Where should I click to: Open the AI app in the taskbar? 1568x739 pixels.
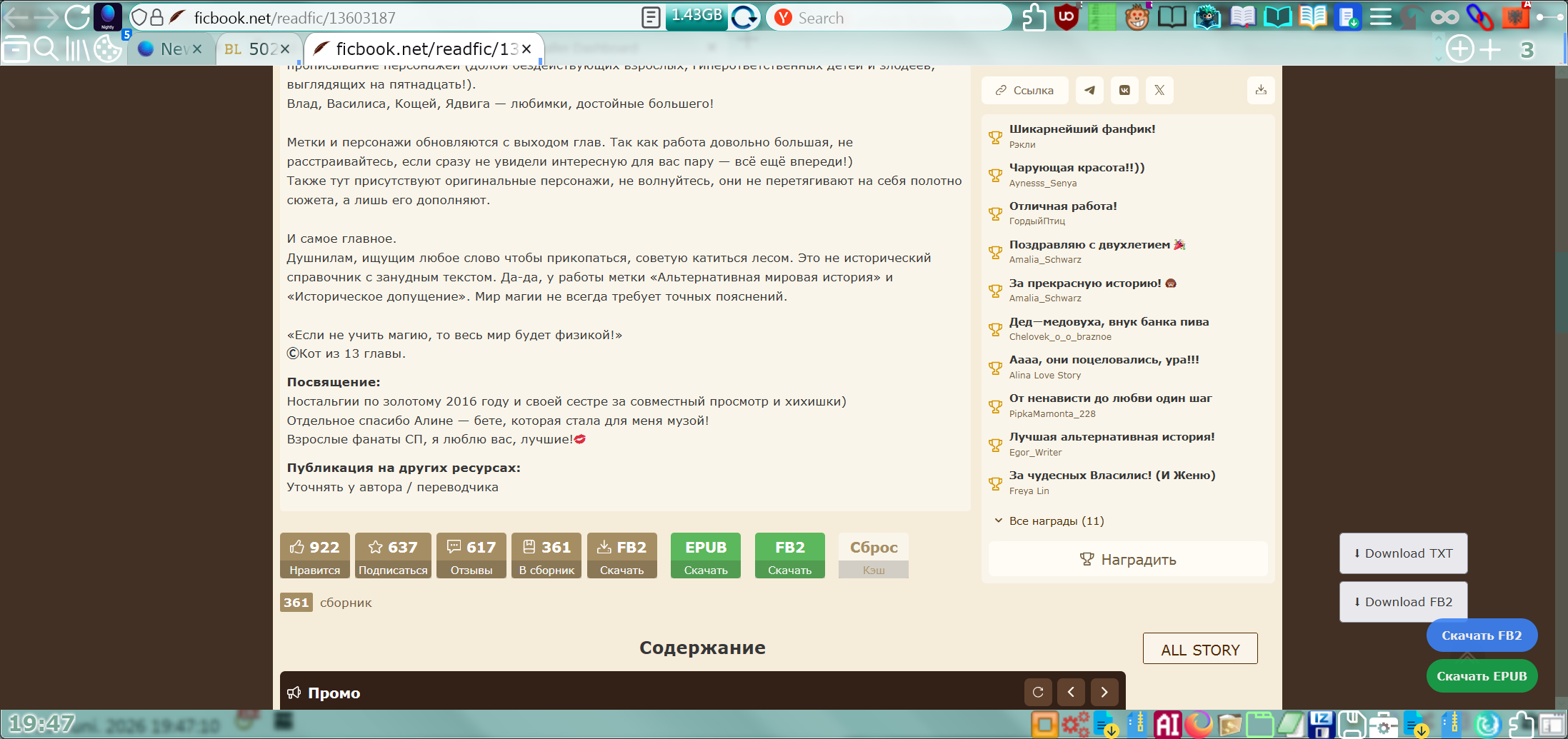pyautogui.click(x=1167, y=725)
